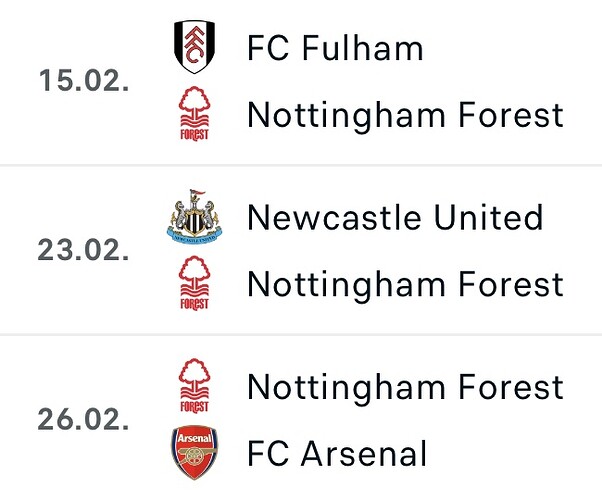The width and height of the screenshot is (602, 500).
Task: Select the Newcastle United crest icon
Action: pos(194,217)
